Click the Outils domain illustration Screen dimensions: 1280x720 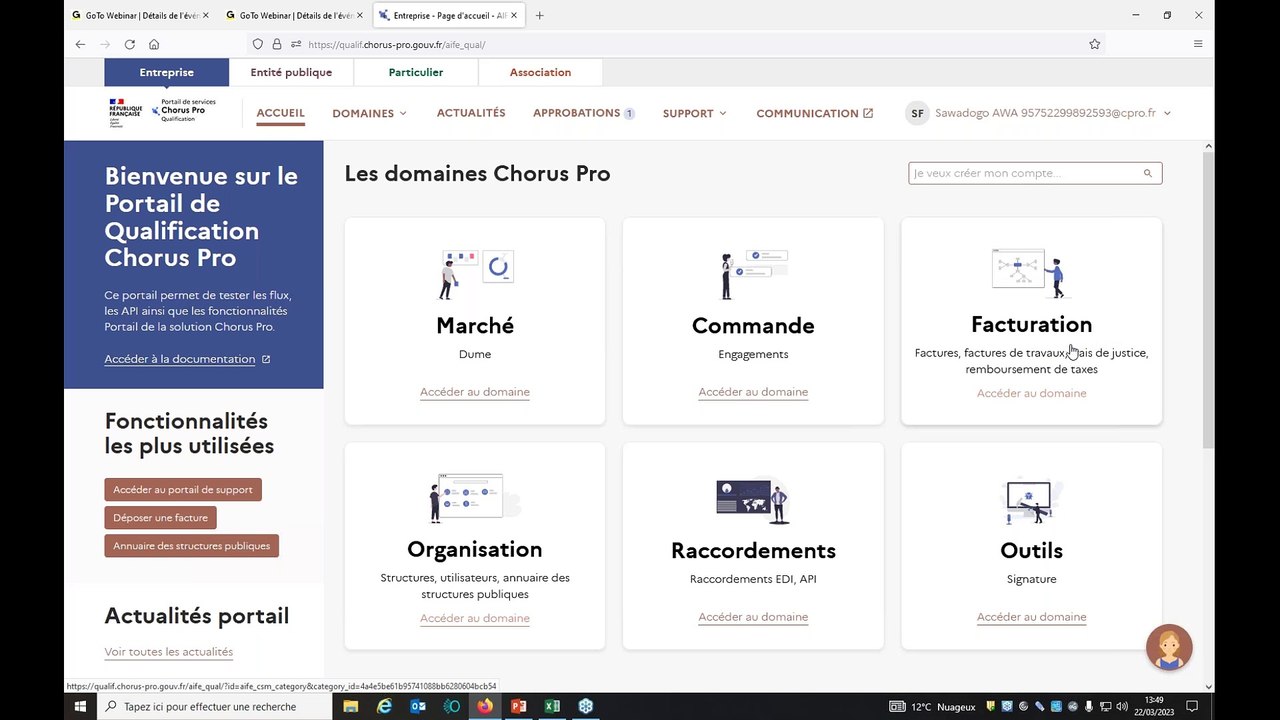[x=1031, y=500]
